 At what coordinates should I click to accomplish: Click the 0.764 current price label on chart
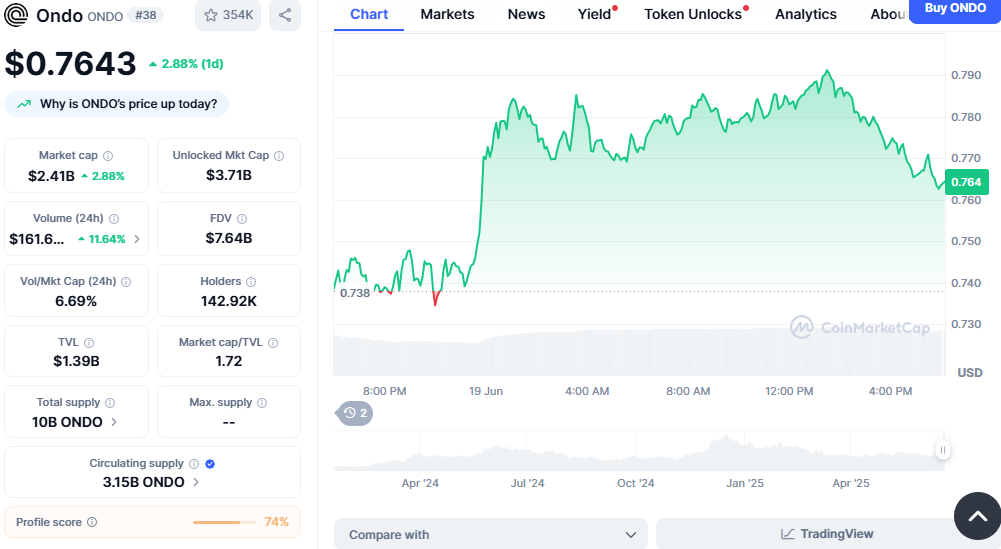(x=966, y=182)
